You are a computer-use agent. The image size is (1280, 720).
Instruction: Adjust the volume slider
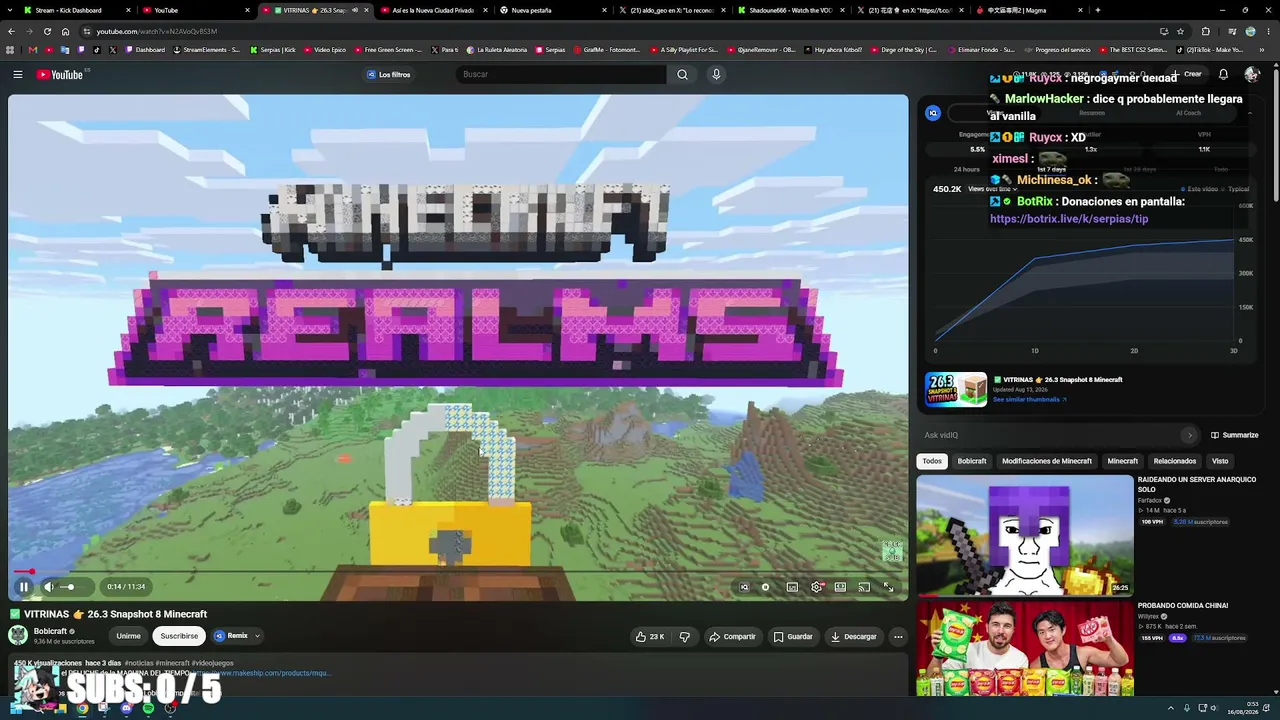[x=70, y=587]
